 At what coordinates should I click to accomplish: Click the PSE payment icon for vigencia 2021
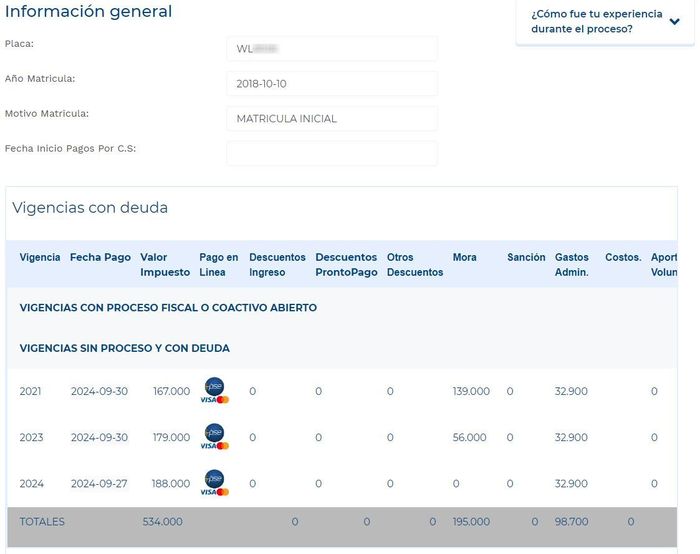click(x=214, y=391)
